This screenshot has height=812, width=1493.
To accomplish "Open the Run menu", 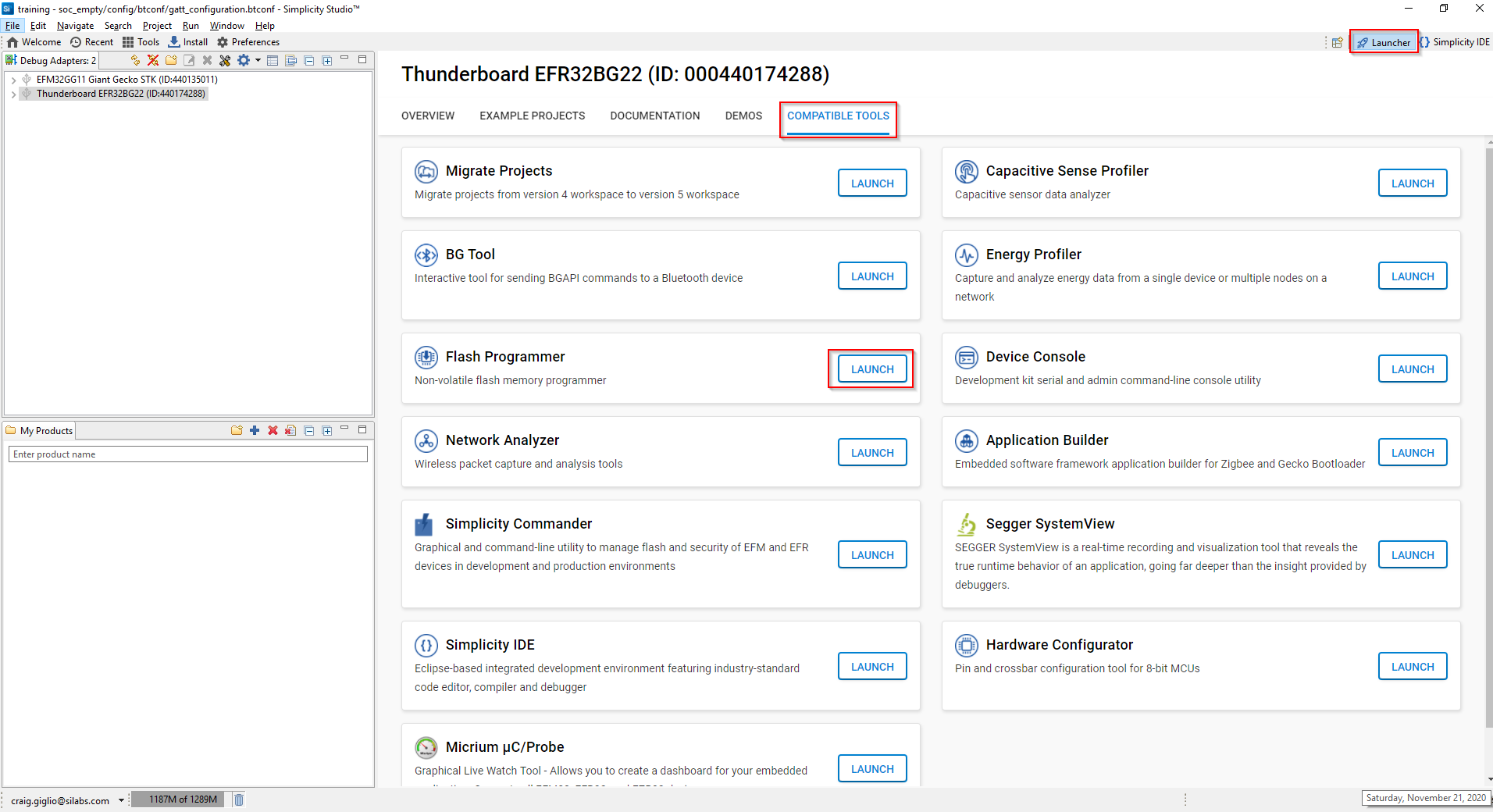I will click(x=191, y=26).
